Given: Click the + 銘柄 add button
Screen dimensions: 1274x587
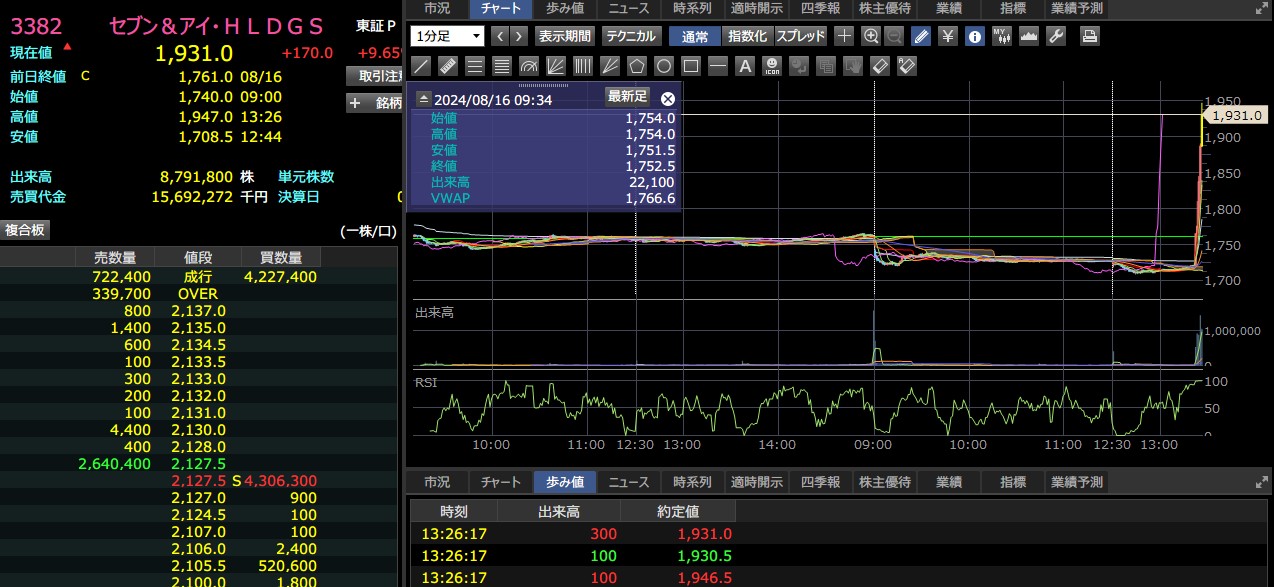Looking at the screenshot, I should point(375,103).
